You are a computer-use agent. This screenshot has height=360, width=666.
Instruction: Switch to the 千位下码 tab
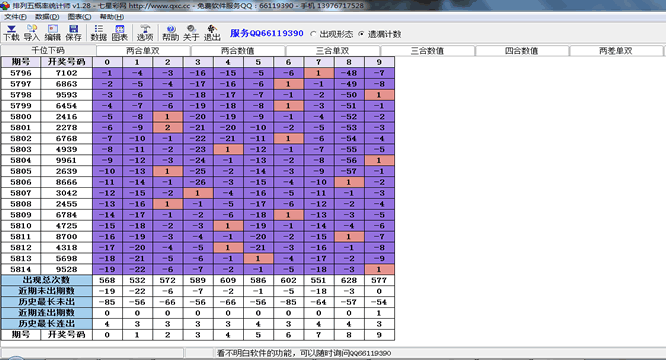[48, 50]
